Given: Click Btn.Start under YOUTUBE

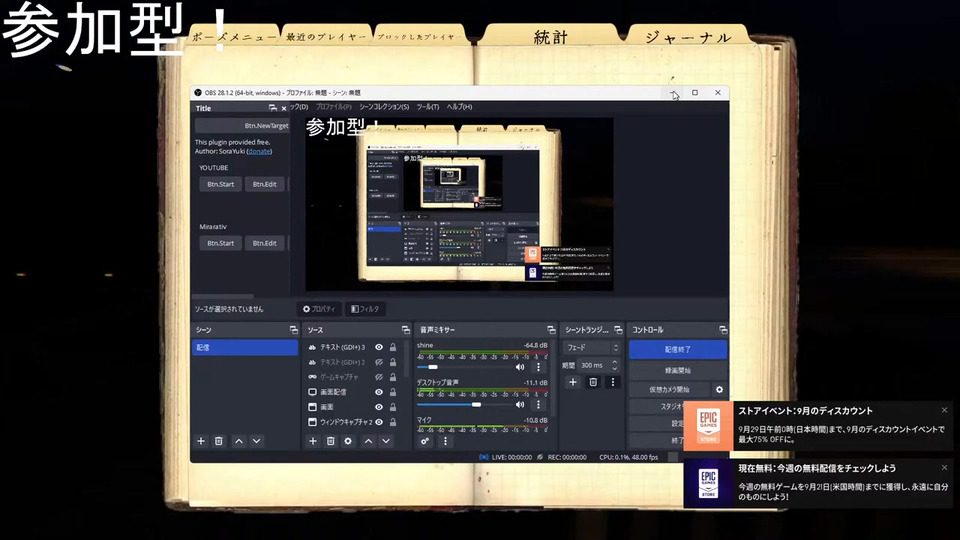Looking at the screenshot, I should coord(220,184).
